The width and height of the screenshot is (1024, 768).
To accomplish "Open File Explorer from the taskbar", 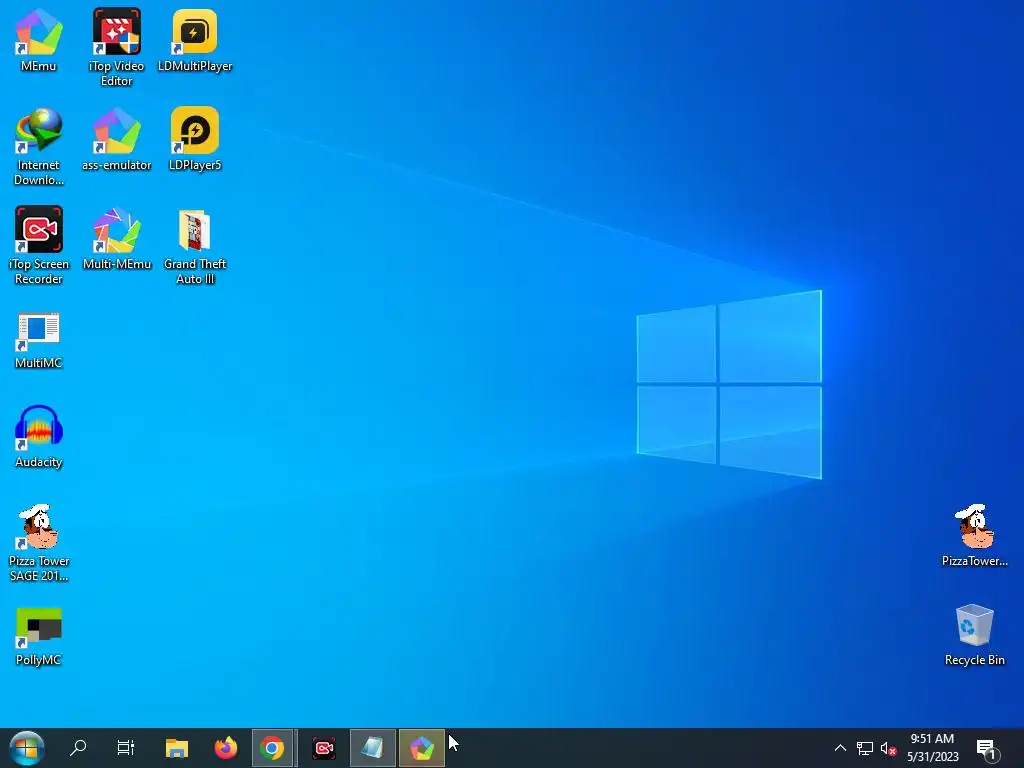I will pyautogui.click(x=176, y=748).
